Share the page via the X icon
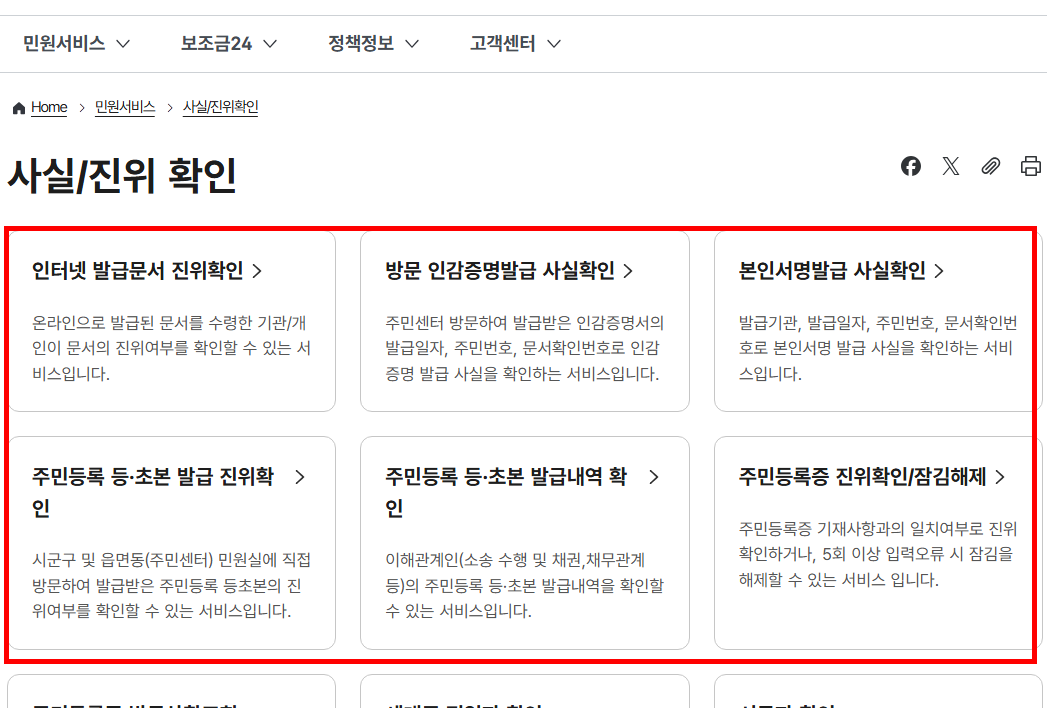1047x708 pixels. click(x=951, y=166)
